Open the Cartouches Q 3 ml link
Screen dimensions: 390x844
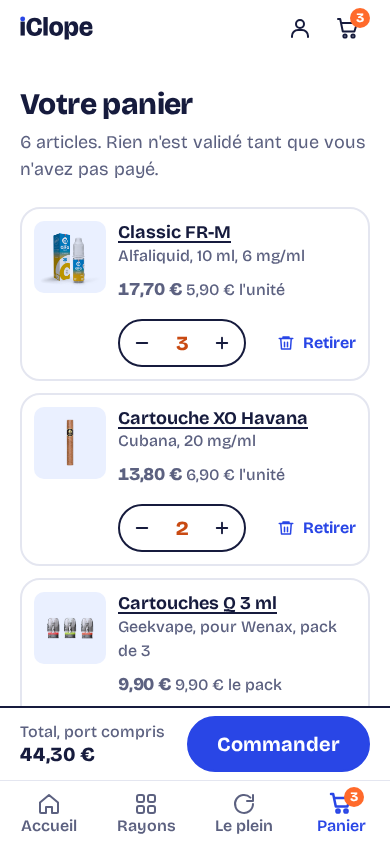tap(197, 603)
